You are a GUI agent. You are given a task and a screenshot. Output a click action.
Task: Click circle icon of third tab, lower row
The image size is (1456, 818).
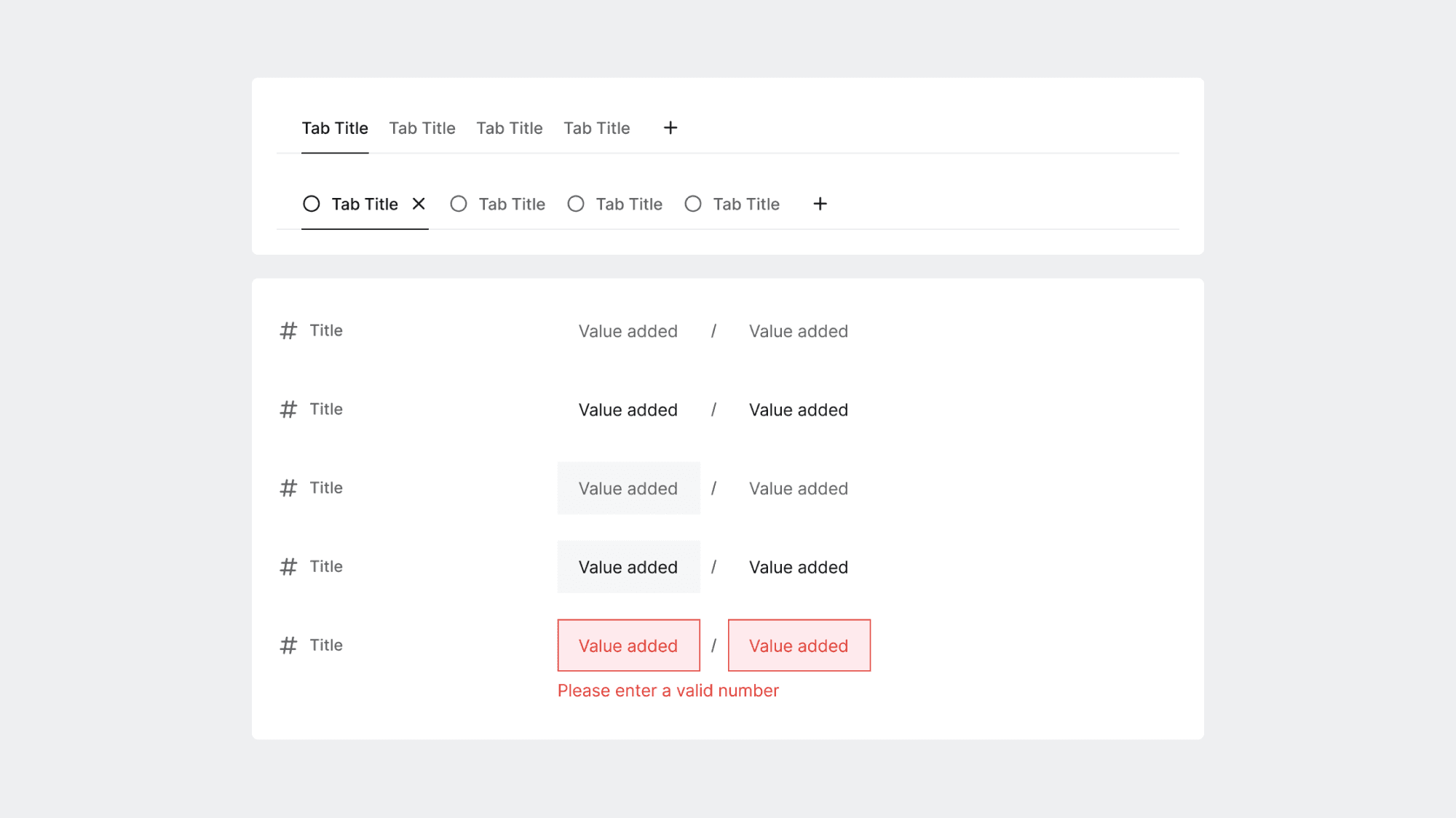576,204
